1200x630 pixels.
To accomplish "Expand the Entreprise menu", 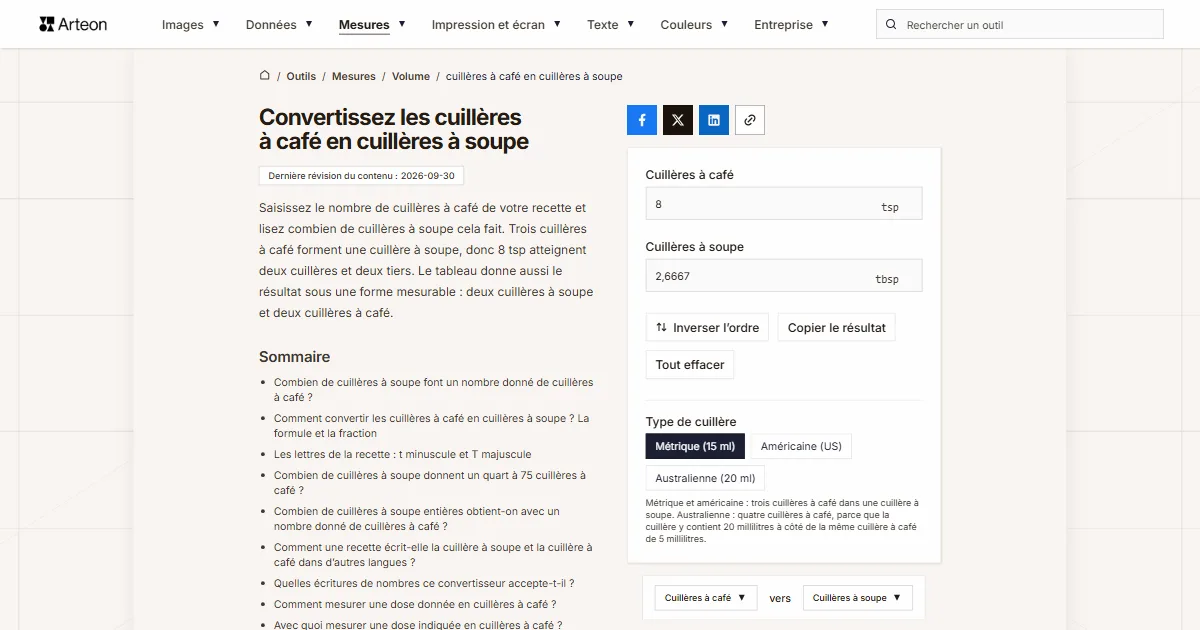I will [x=791, y=25].
